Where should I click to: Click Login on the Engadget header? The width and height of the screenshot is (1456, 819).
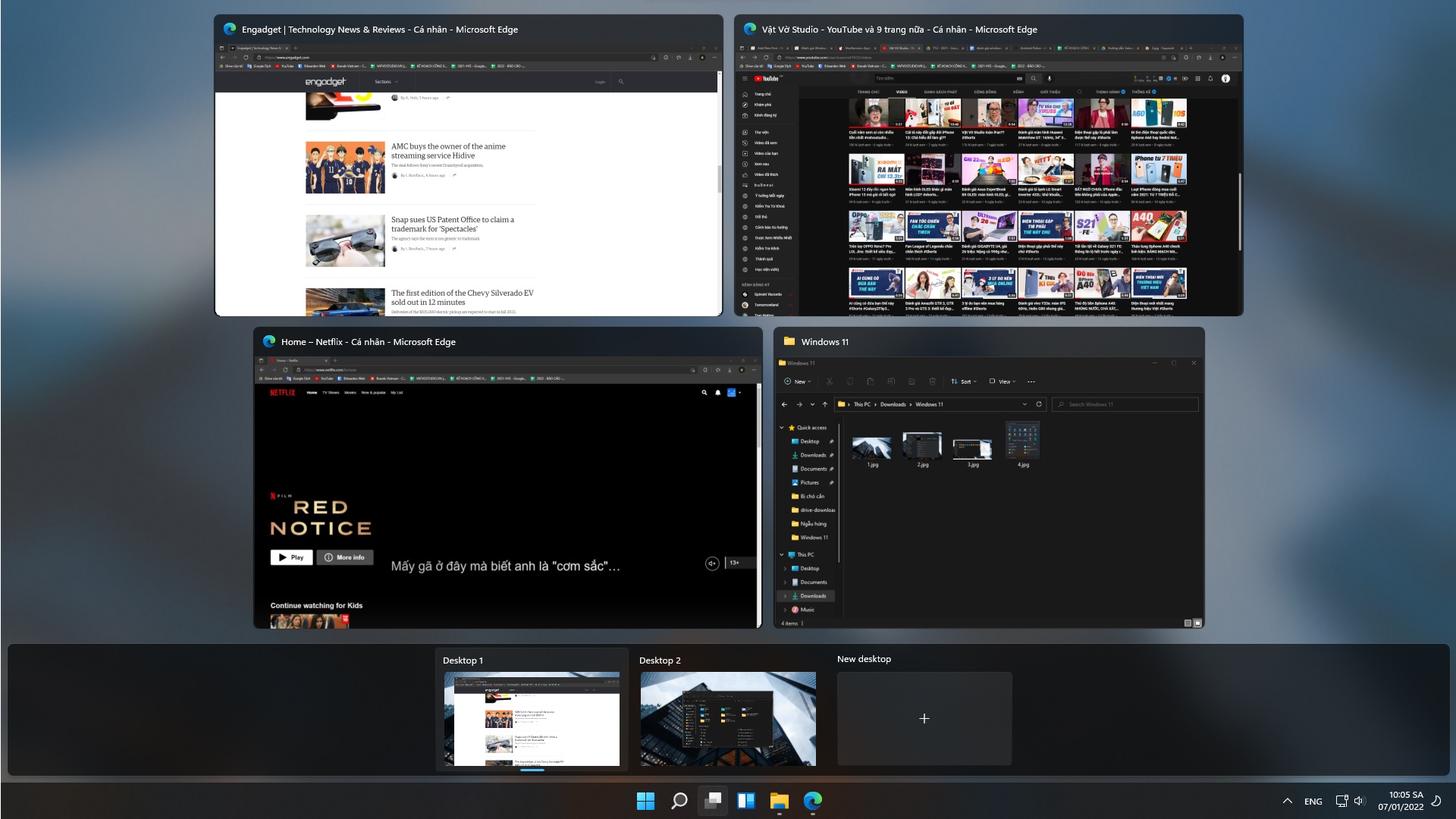point(600,82)
